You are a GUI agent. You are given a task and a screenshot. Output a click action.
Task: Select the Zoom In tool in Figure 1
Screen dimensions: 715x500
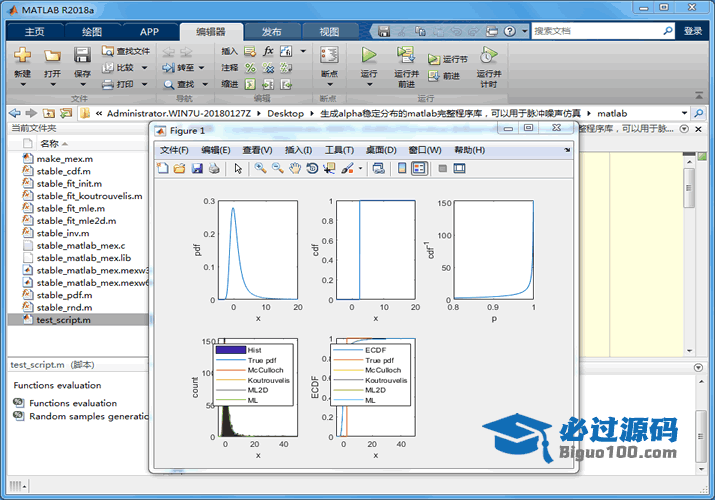260,168
